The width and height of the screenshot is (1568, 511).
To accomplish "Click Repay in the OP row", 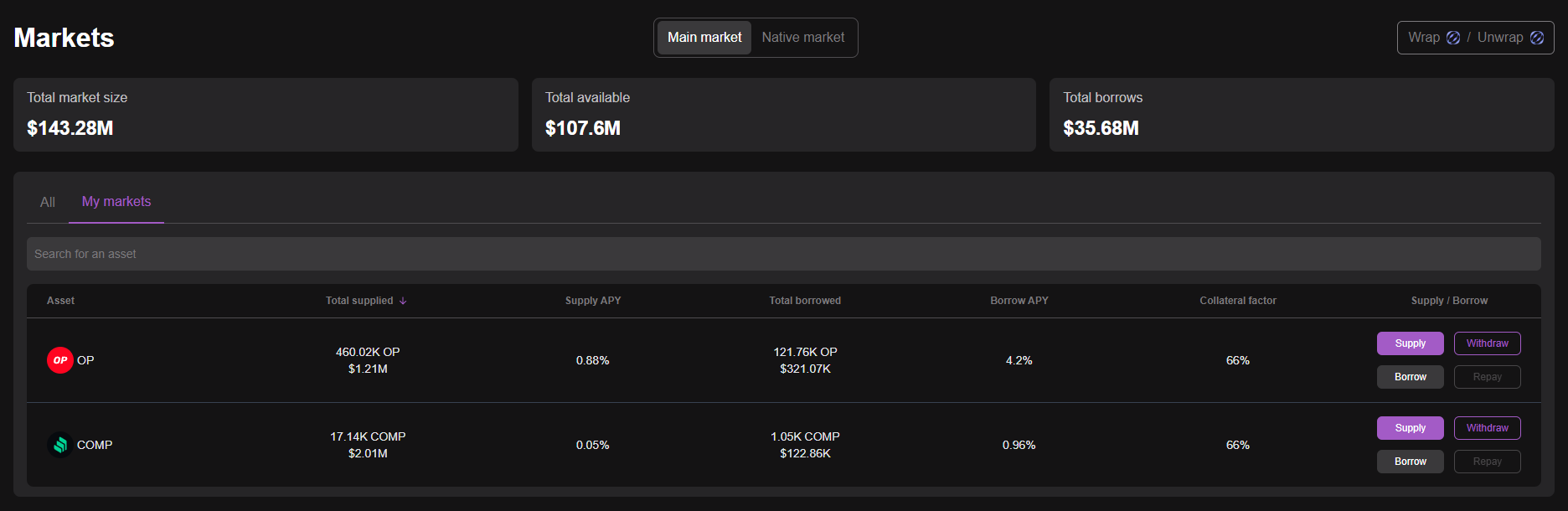I will [1487, 377].
